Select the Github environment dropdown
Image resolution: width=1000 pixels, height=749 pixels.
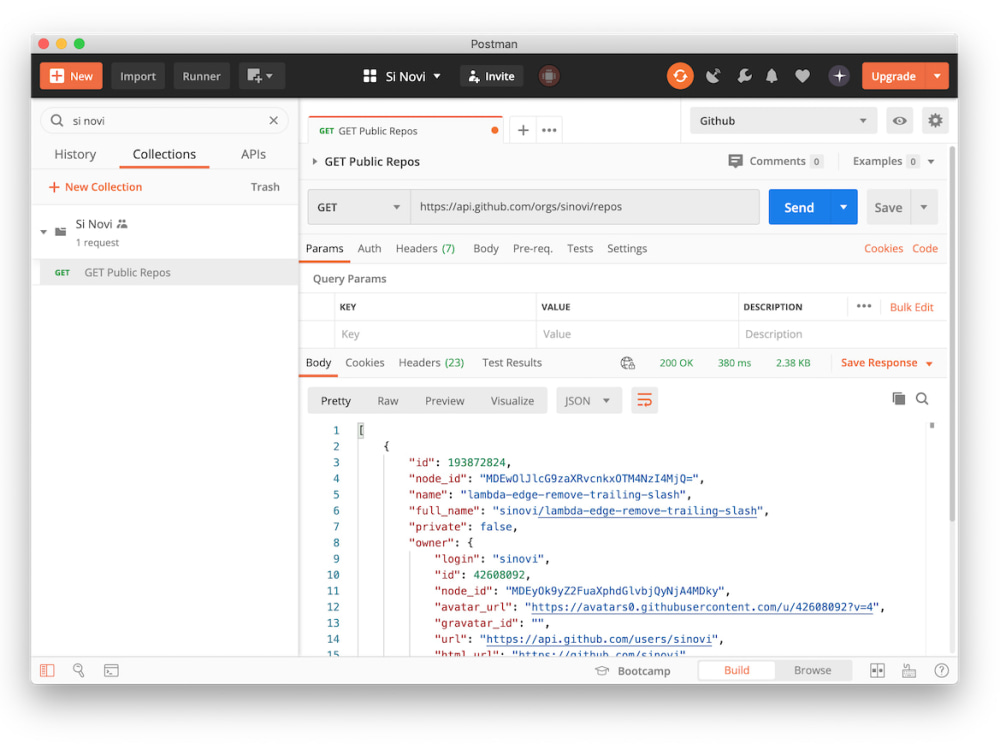pyautogui.click(x=783, y=121)
